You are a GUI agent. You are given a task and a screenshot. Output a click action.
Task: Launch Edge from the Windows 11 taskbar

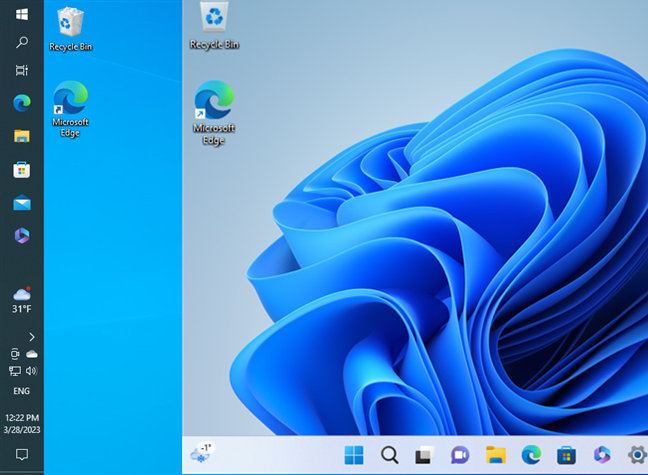coord(531,455)
